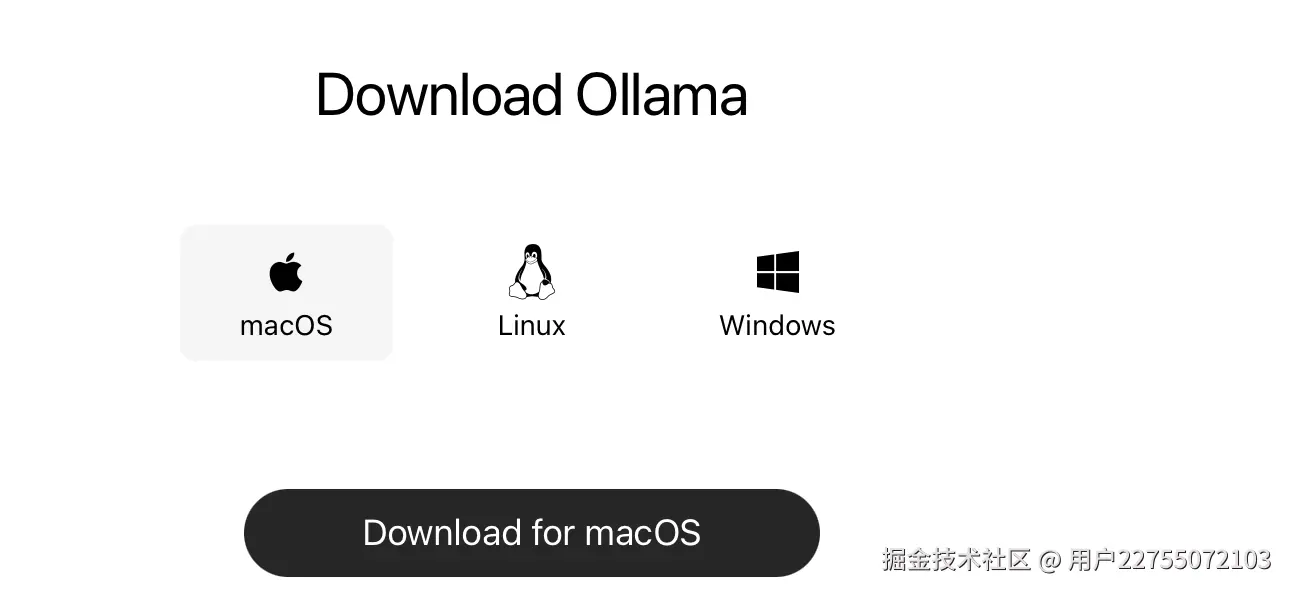Switch to the Windows platform option
The width and height of the screenshot is (1290, 592).
coord(777,292)
